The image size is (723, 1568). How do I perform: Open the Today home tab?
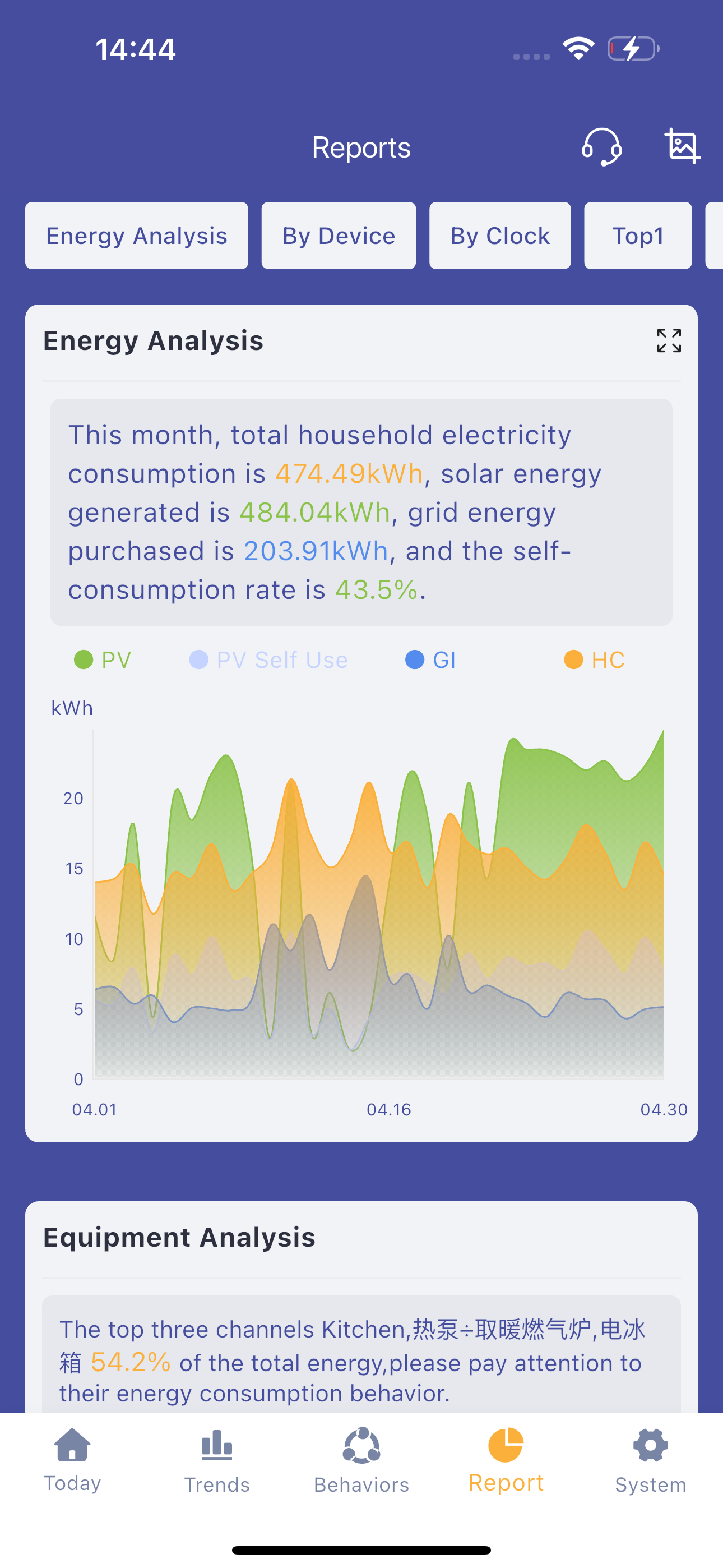click(x=72, y=1460)
